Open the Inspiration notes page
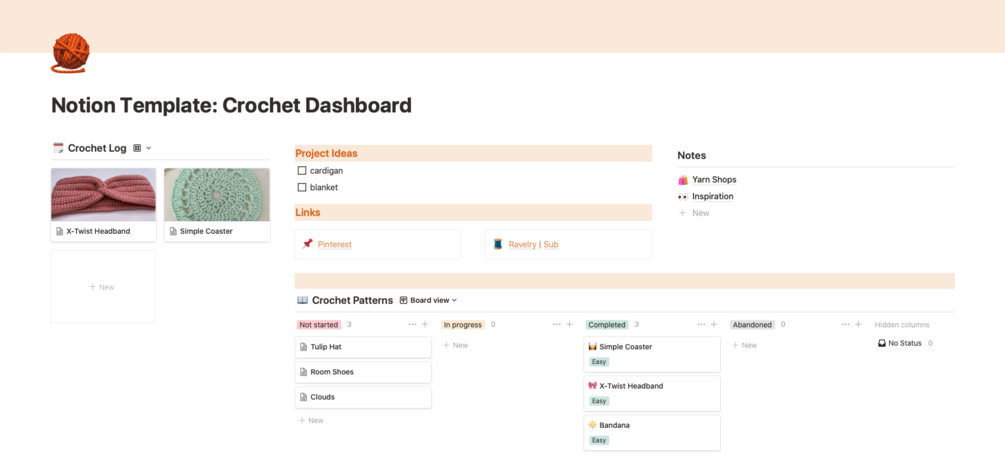The image size is (1005, 455). point(712,196)
